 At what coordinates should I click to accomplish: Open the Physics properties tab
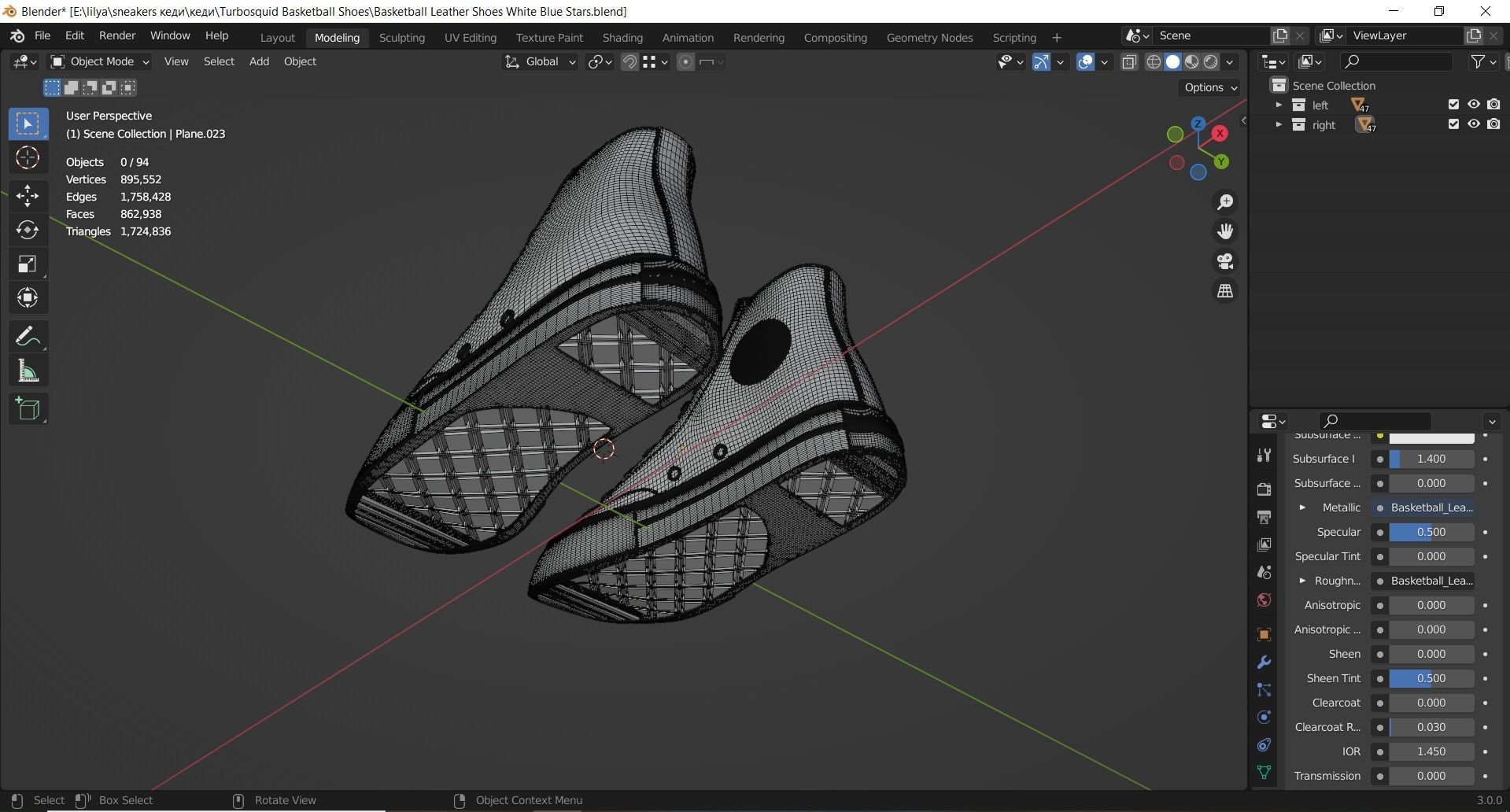coord(1264,718)
